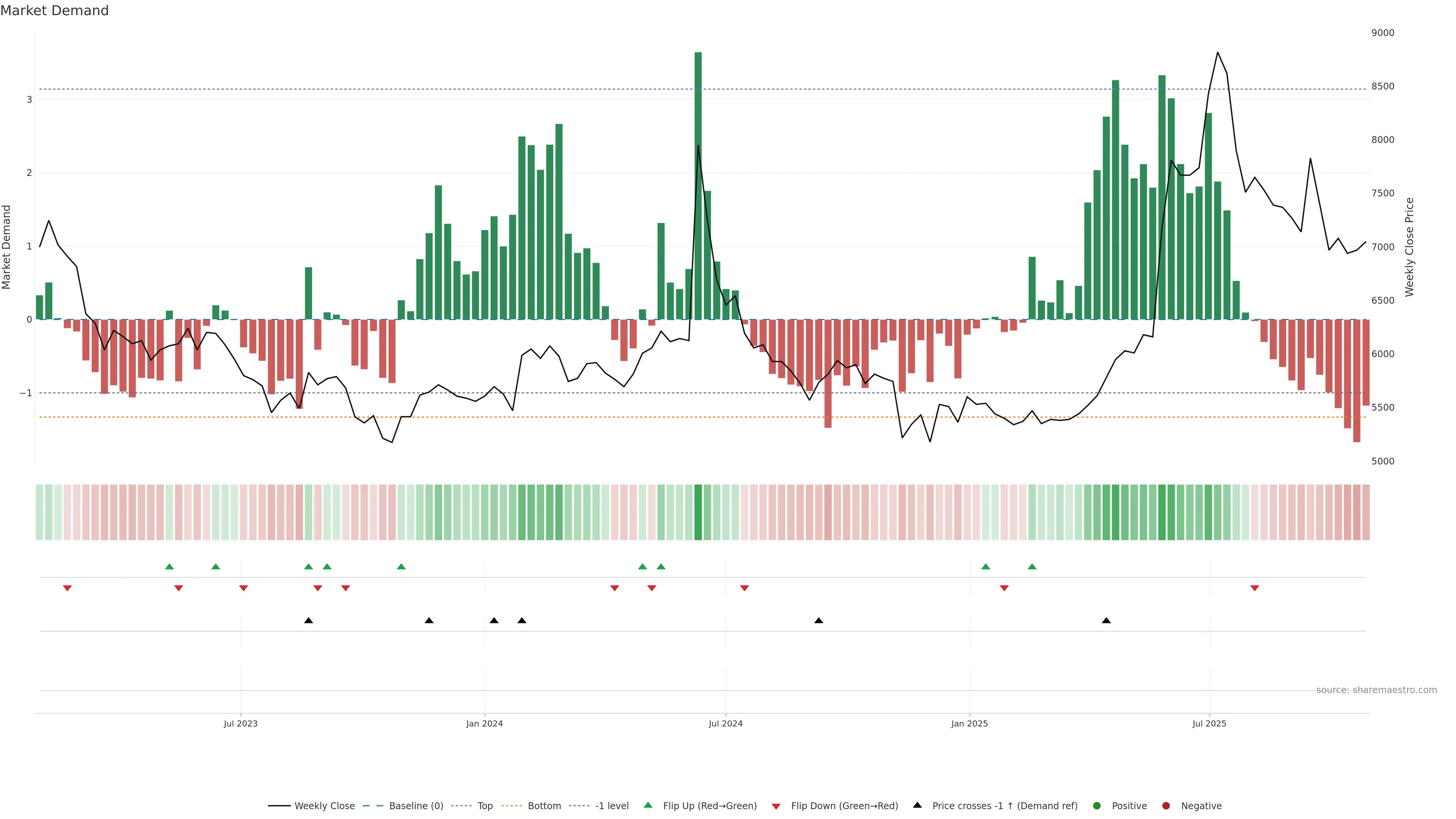
Task: Click the last black Price-cross marker
Action: pyautogui.click(x=1106, y=621)
